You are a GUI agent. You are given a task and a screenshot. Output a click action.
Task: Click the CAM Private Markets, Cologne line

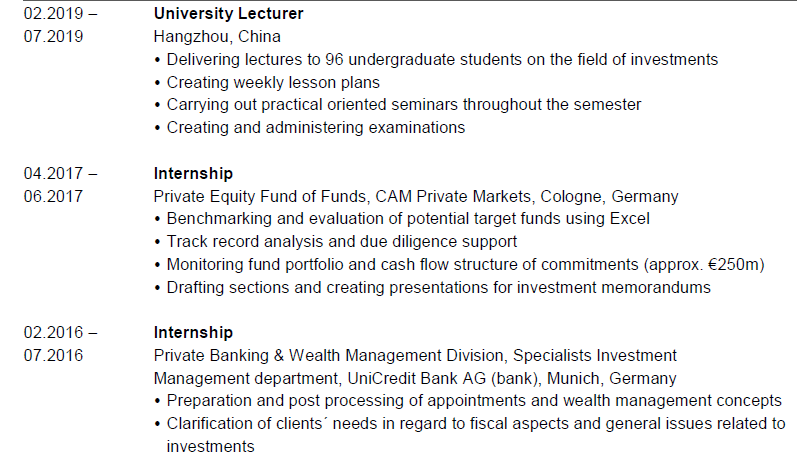[415, 196]
